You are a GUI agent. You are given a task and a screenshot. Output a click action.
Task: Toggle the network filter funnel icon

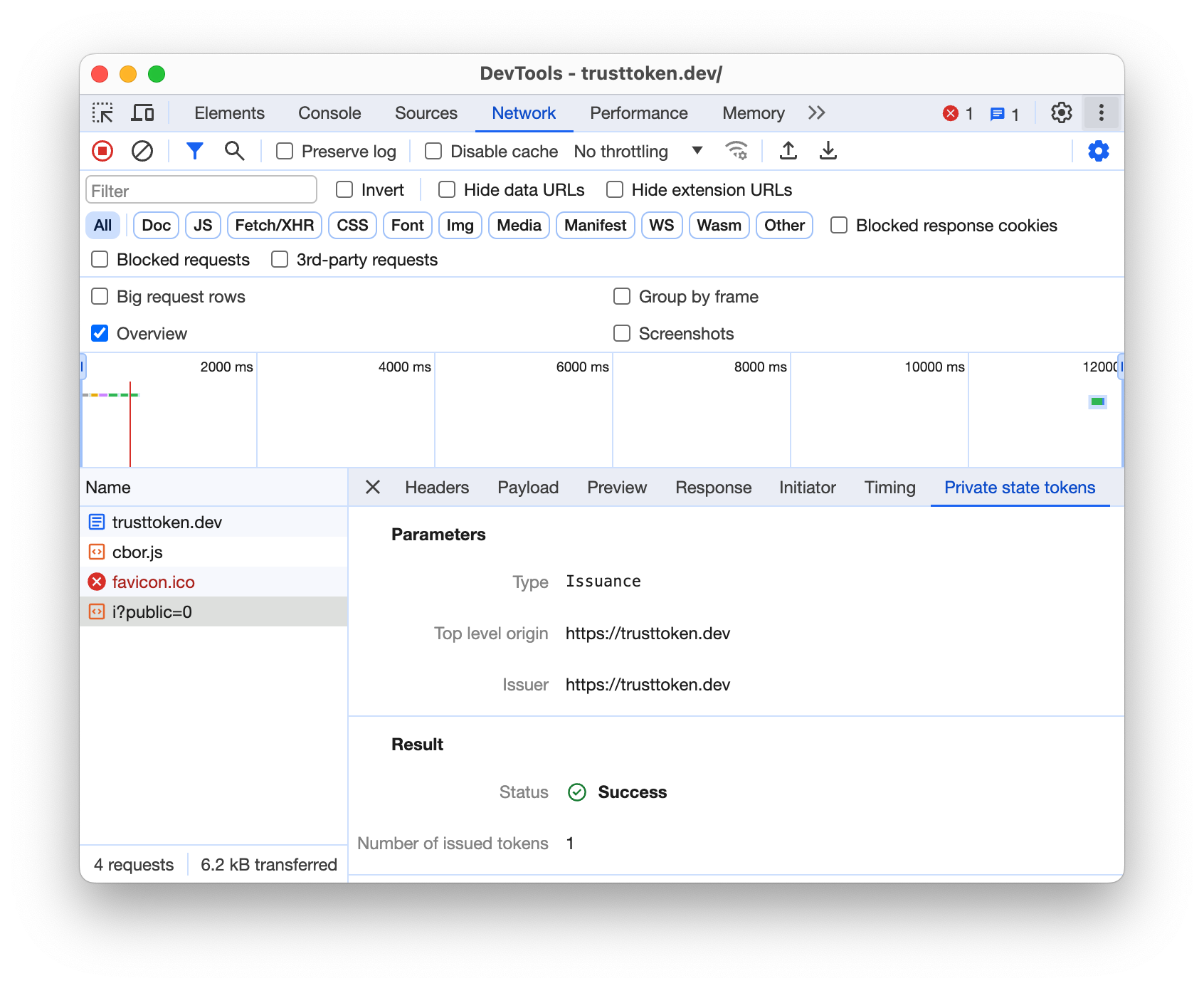(x=194, y=151)
